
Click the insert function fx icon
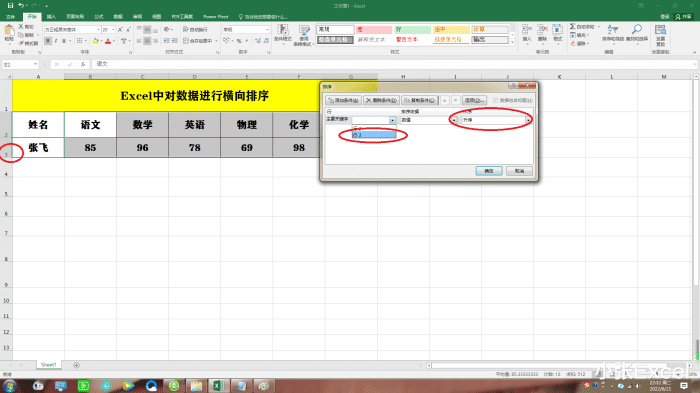pyautogui.click(x=83, y=64)
